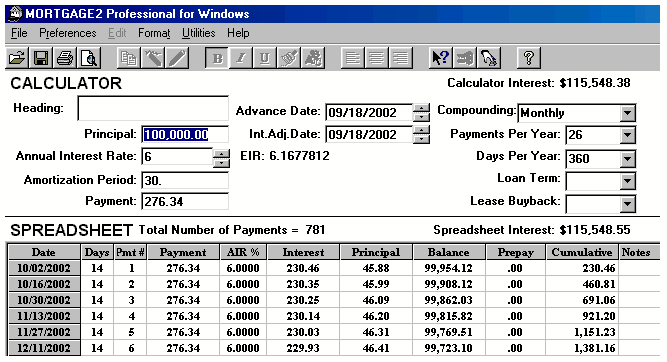Screen dimensions: 667x362
Task: Select the center alignment toolbar icon
Action: (376, 58)
